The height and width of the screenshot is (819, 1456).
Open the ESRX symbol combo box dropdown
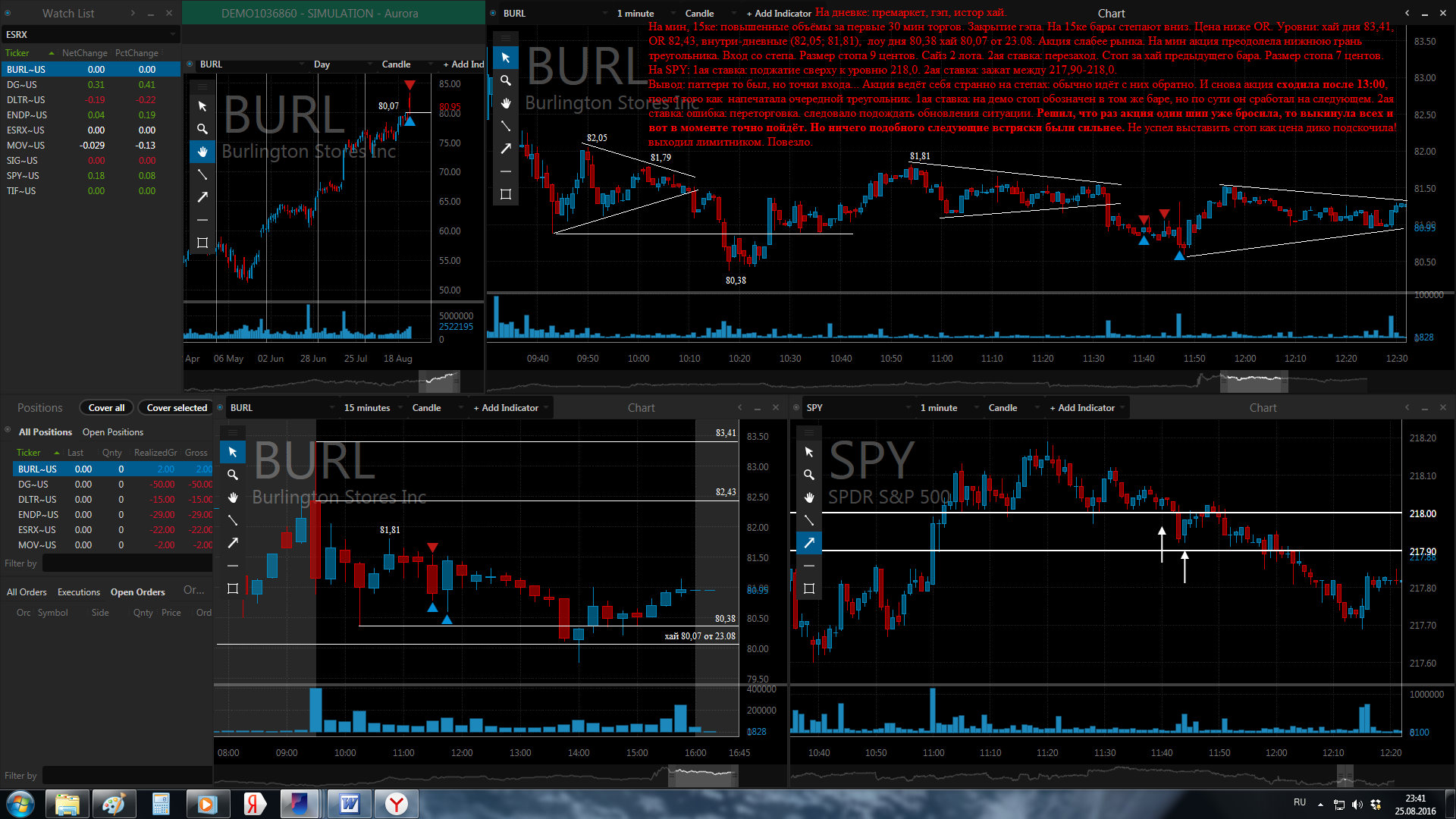pyautogui.click(x=172, y=34)
